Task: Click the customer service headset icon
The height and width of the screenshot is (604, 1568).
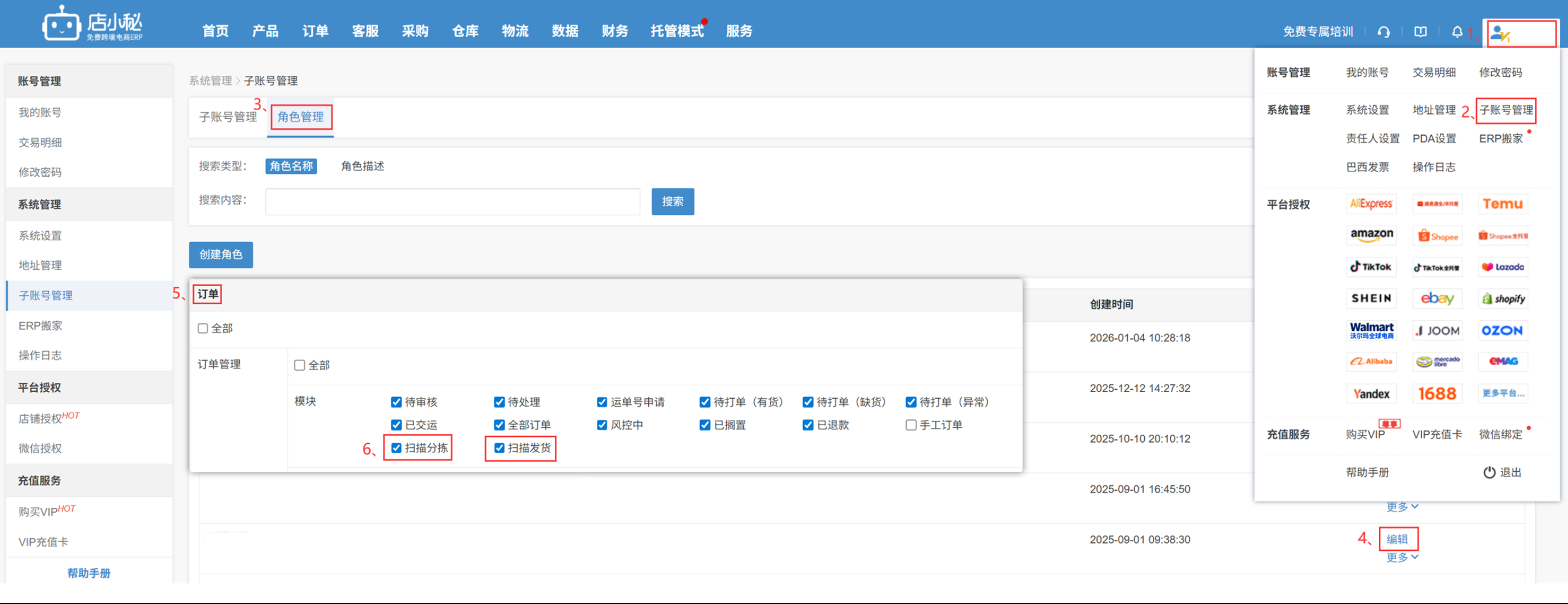Action: pos(1383,32)
